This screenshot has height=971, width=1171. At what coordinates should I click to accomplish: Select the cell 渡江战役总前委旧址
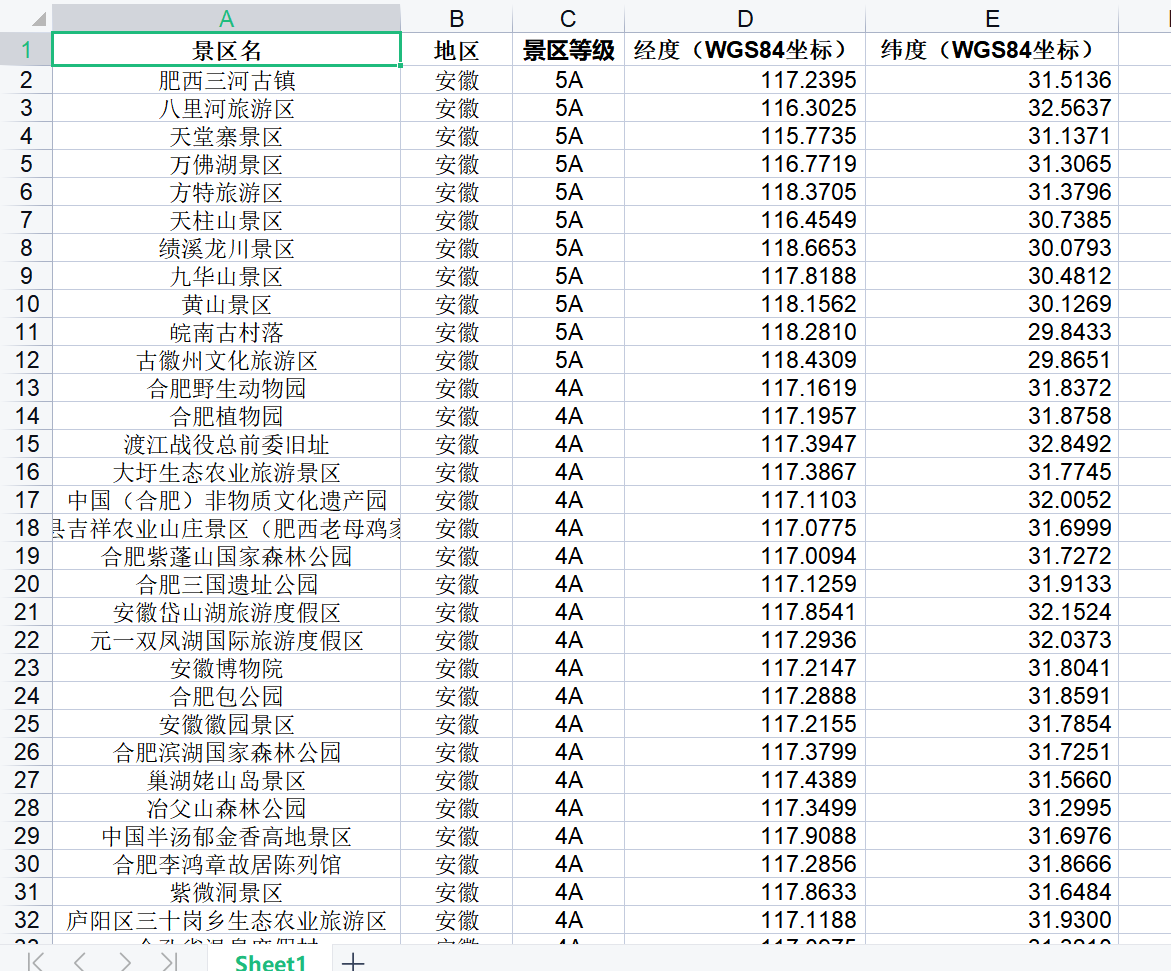[226, 444]
